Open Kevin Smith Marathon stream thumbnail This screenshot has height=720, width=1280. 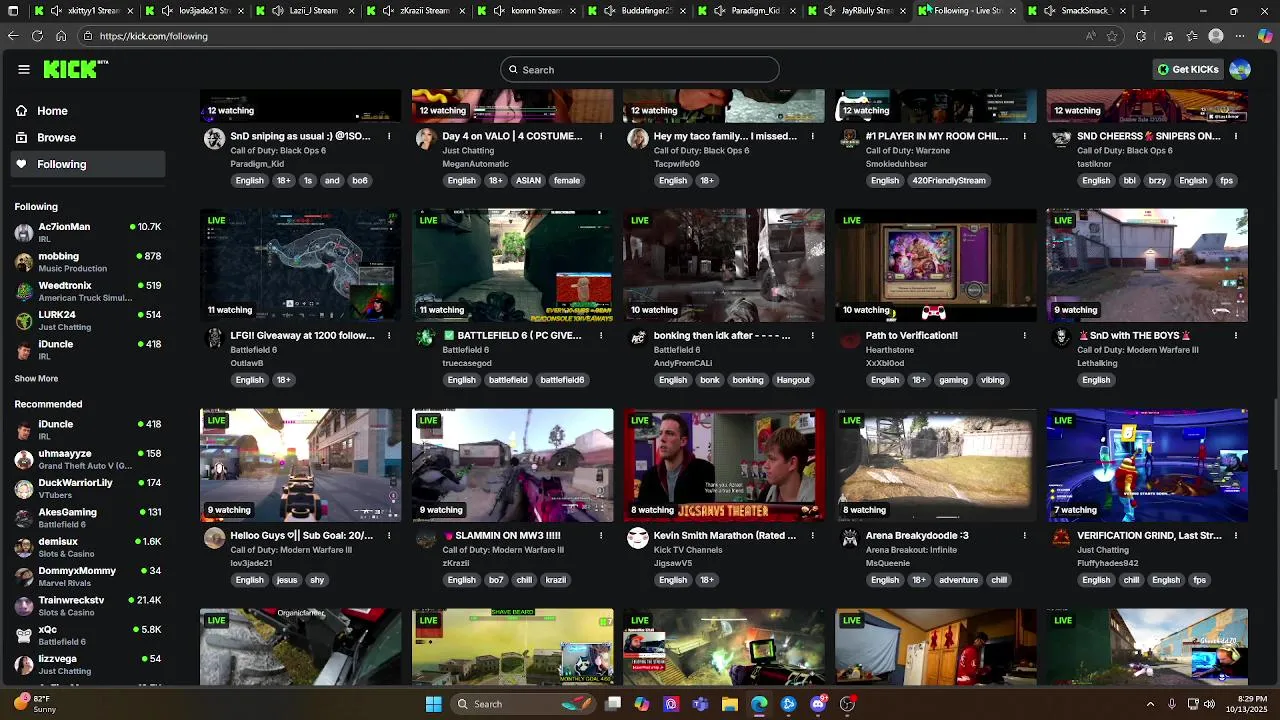(x=724, y=465)
